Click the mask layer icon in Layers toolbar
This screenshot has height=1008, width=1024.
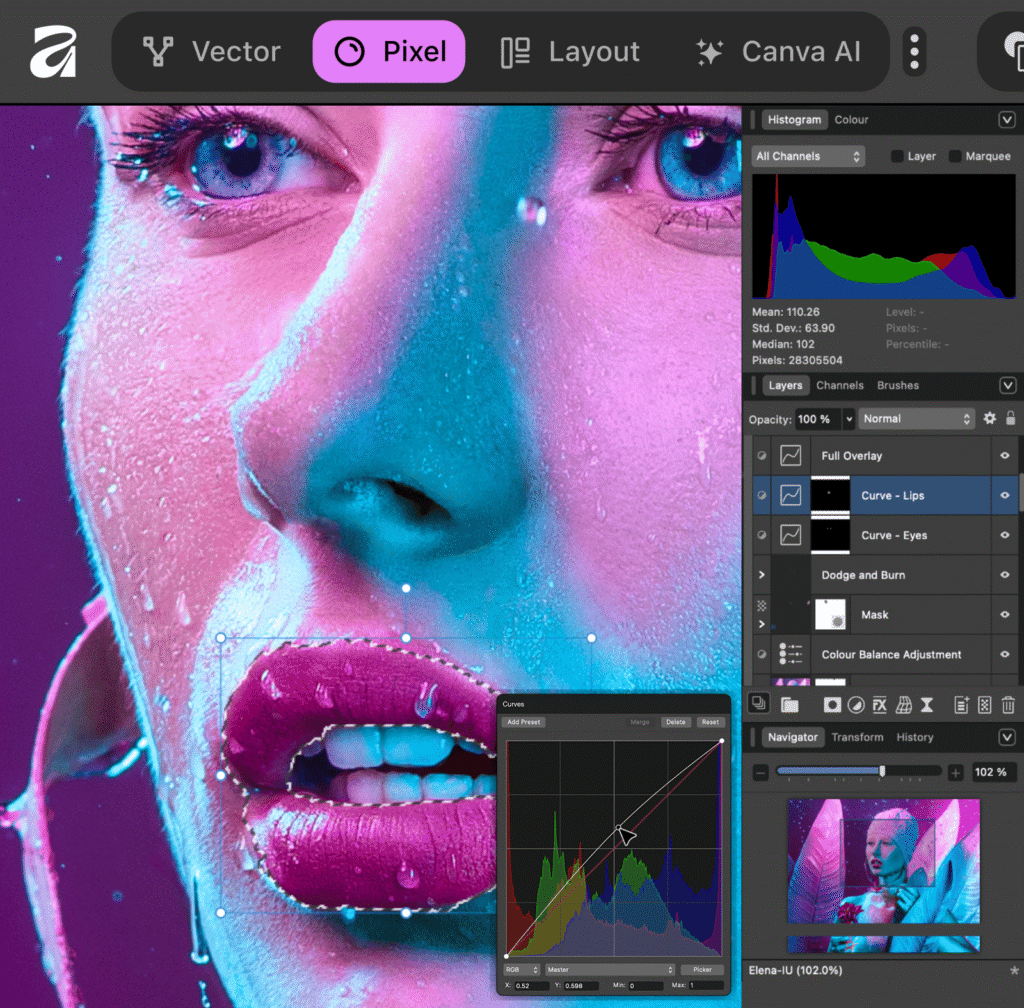point(832,705)
